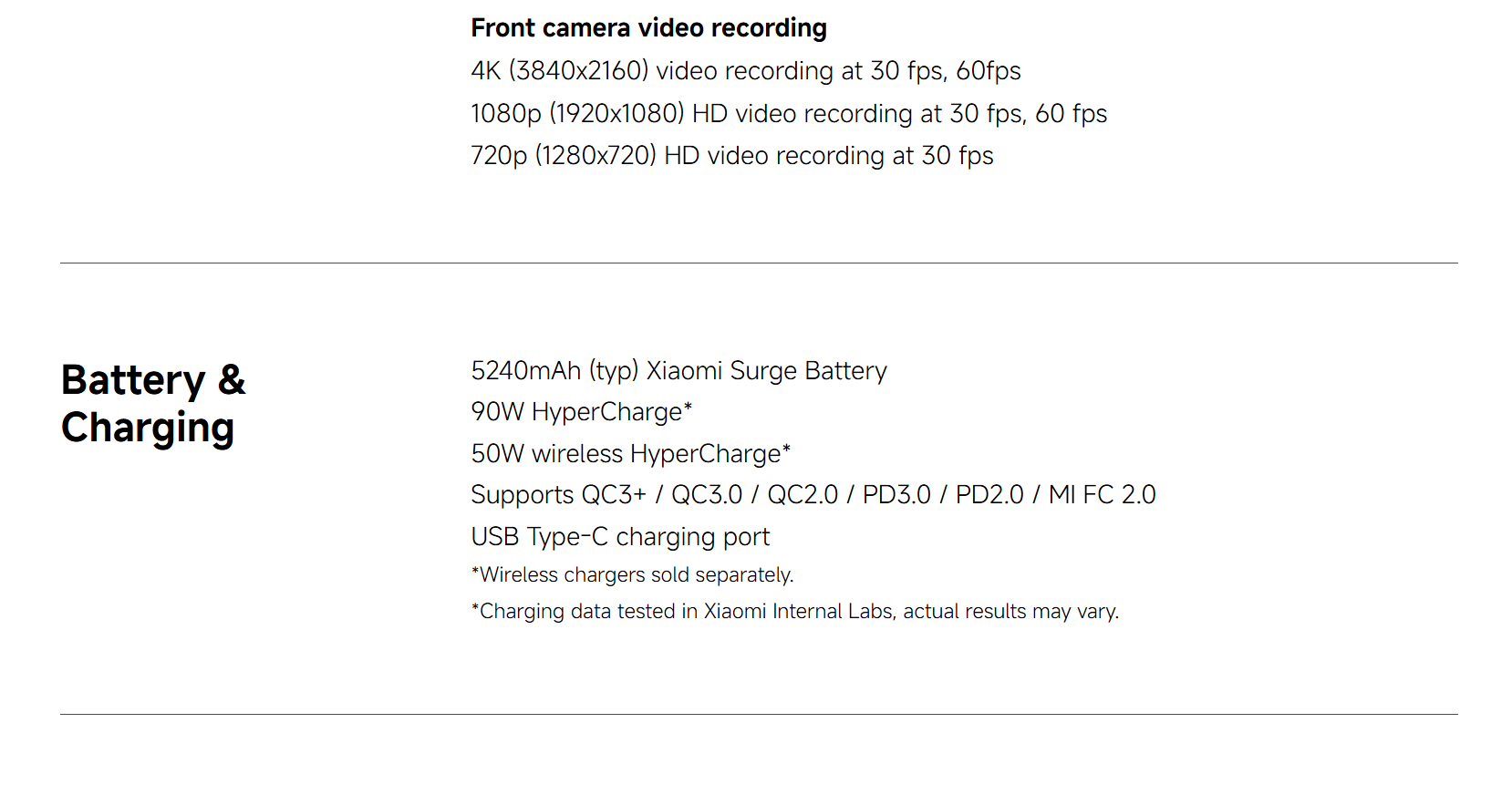Click the Front camera video recording heading
Viewport: 1512px width, 785px height.
tap(648, 28)
